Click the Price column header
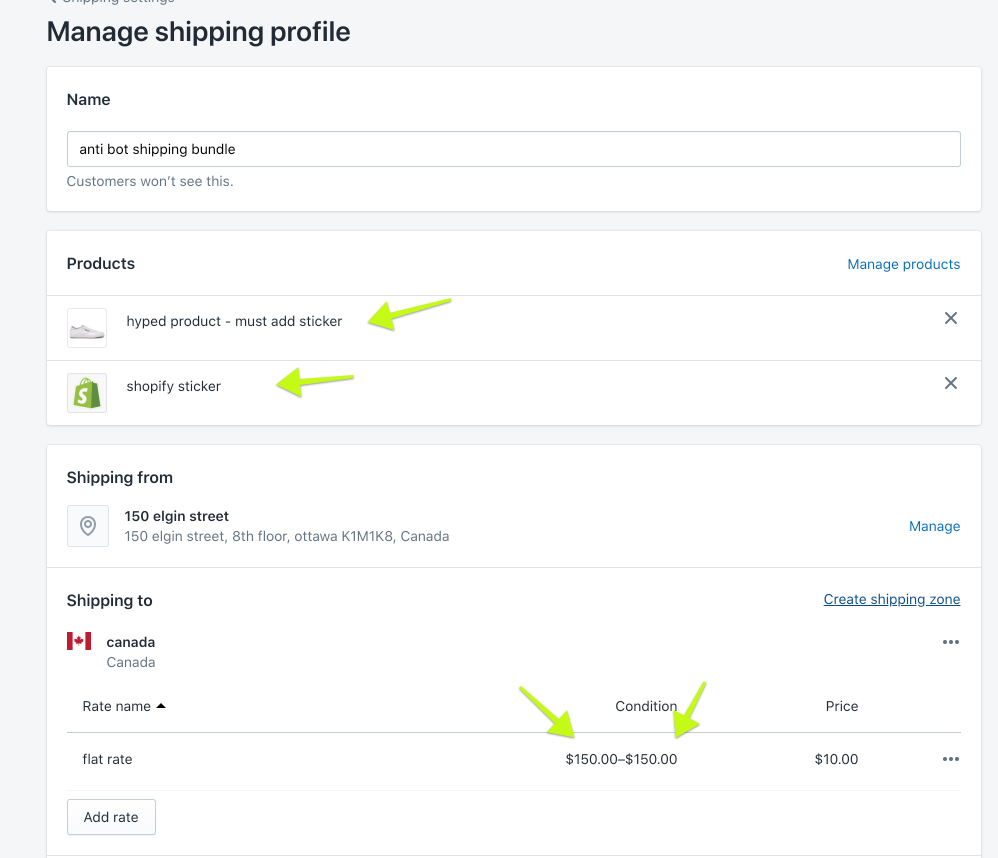Screen dimensions: 998x858 coord(841,706)
